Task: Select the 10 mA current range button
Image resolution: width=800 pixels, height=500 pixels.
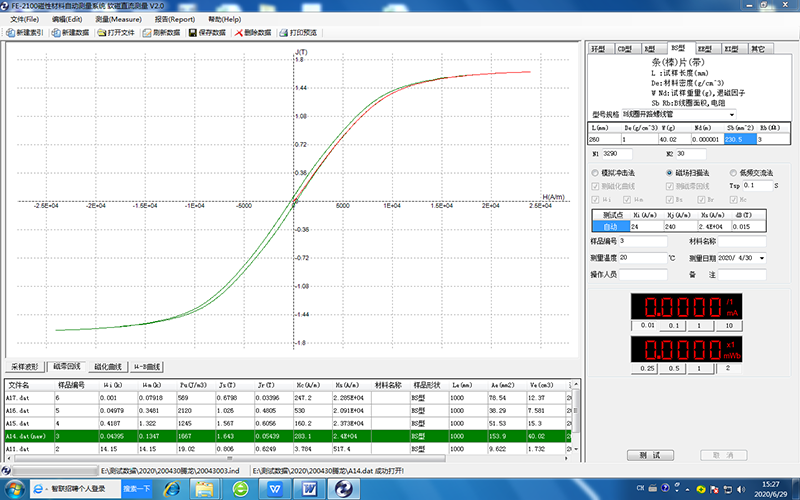Action: (729, 326)
